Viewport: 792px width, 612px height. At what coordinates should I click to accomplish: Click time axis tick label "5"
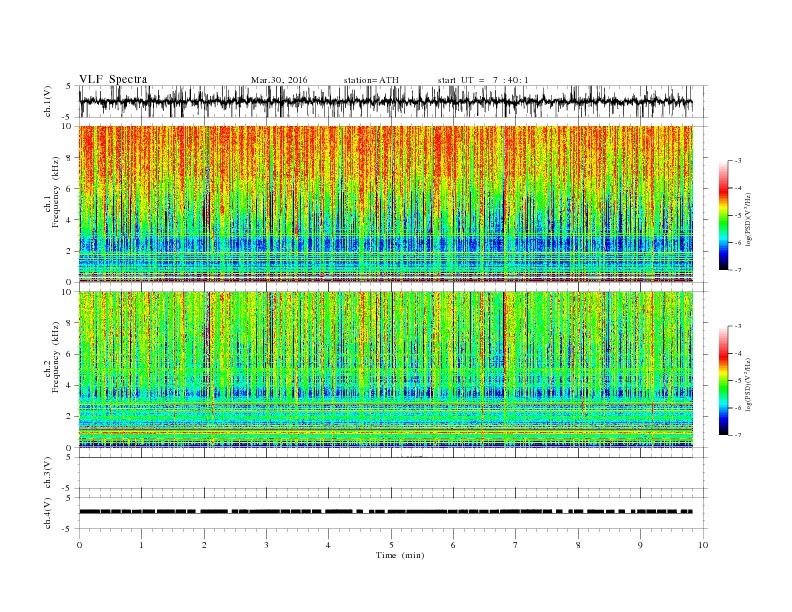(391, 545)
